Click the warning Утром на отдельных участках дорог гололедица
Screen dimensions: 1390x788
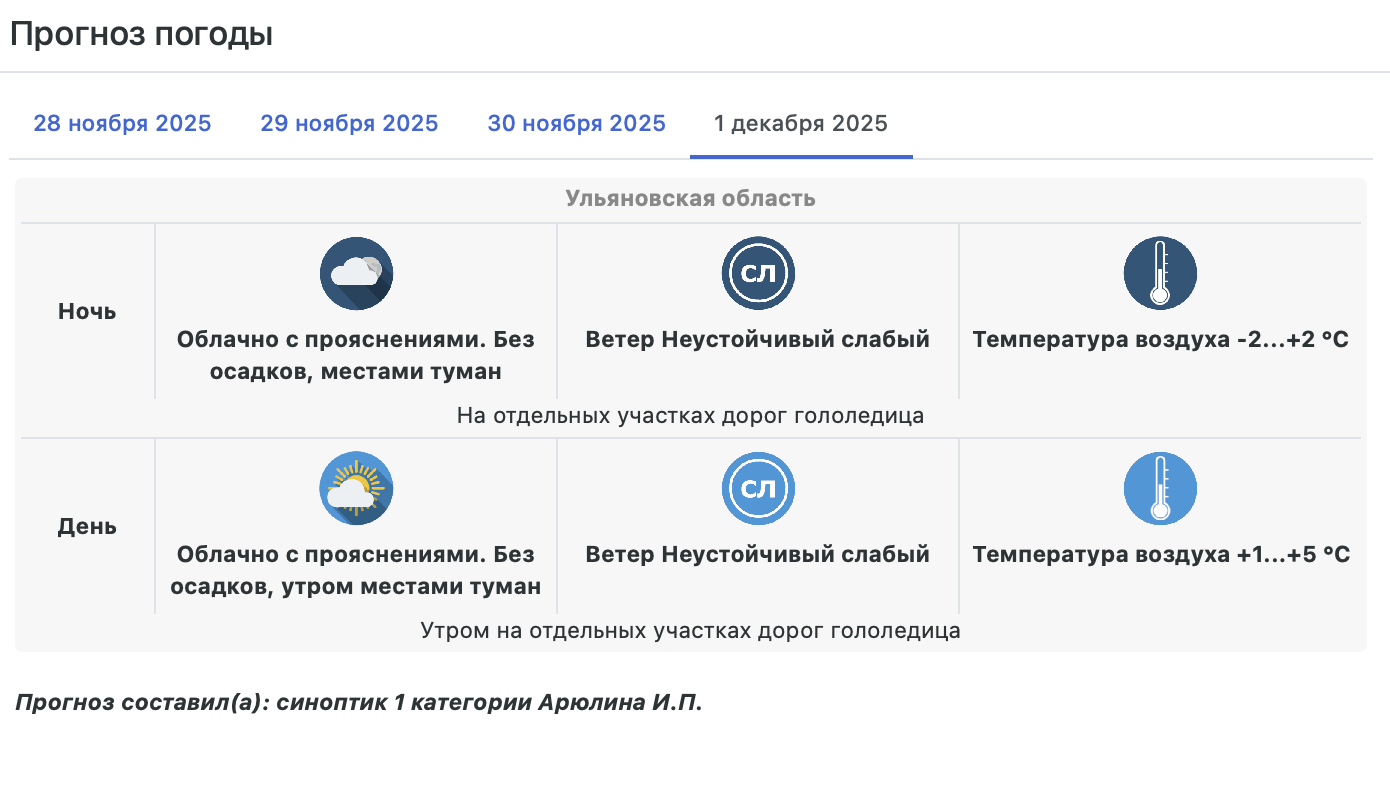click(x=690, y=631)
